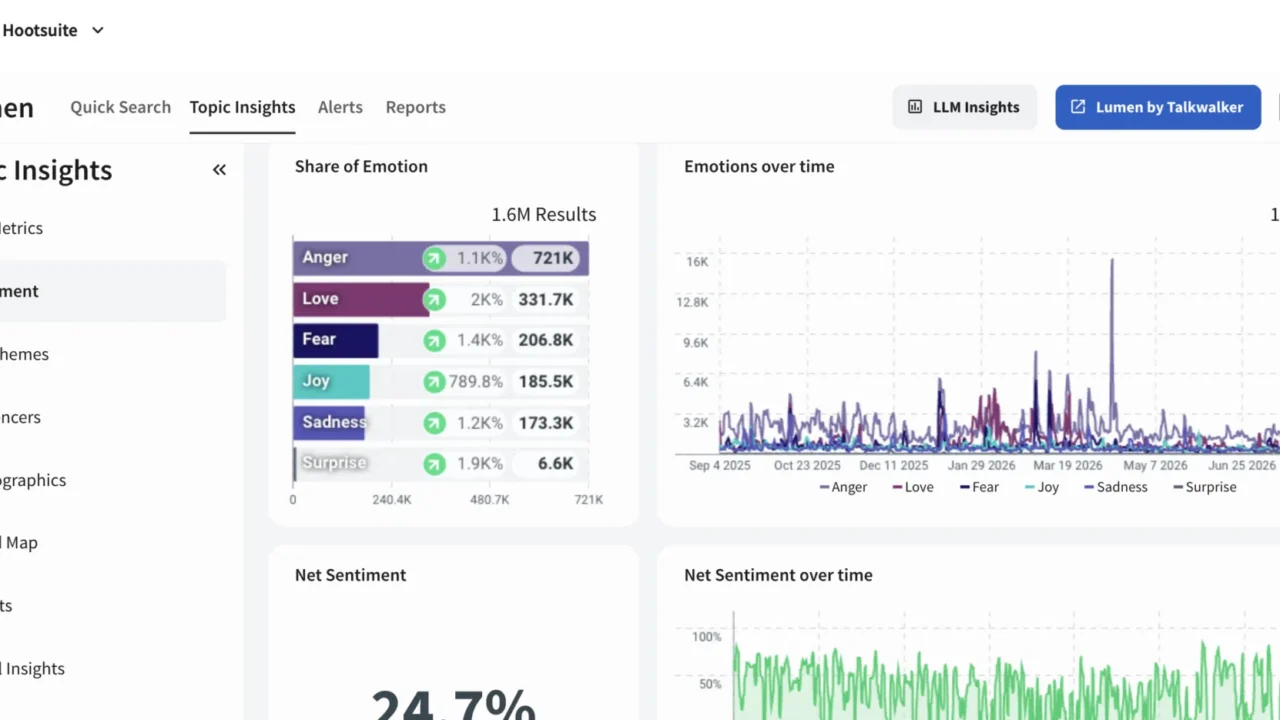Click the dark blue Fear bar
1280x720 pixels.
click(x=335, y=340)
